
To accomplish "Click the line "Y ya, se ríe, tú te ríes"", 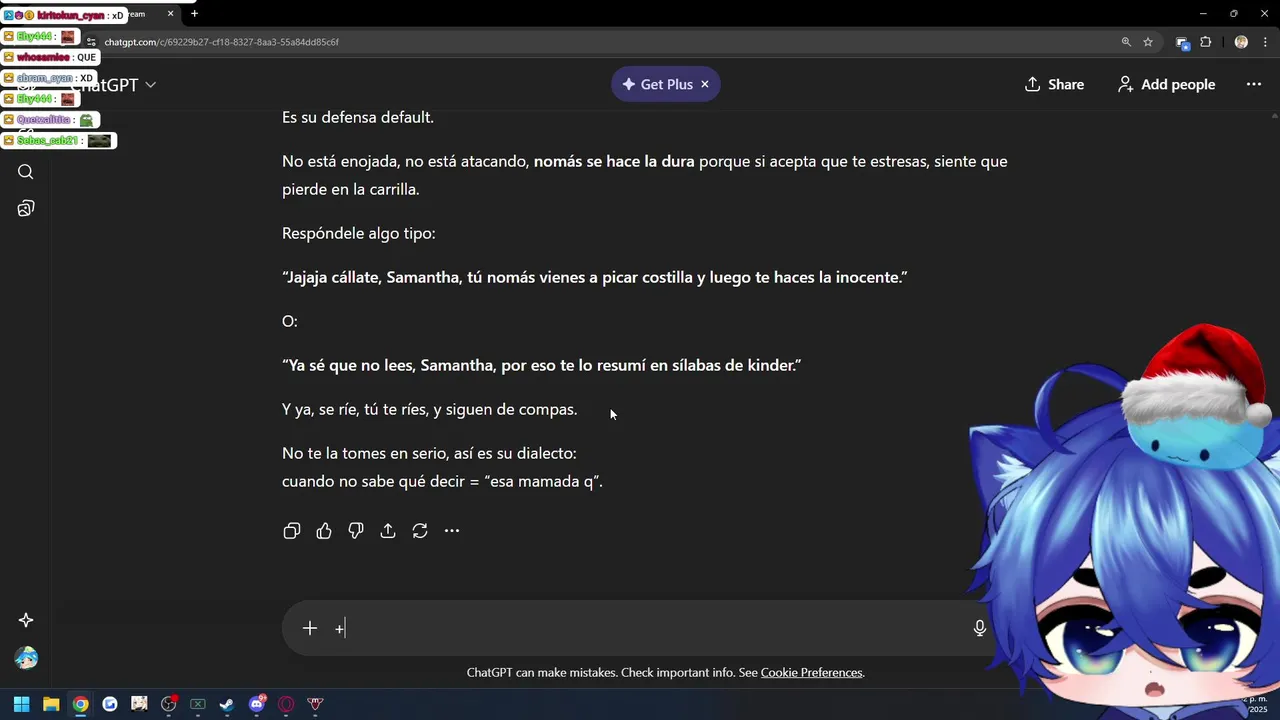I will [430, 409].
